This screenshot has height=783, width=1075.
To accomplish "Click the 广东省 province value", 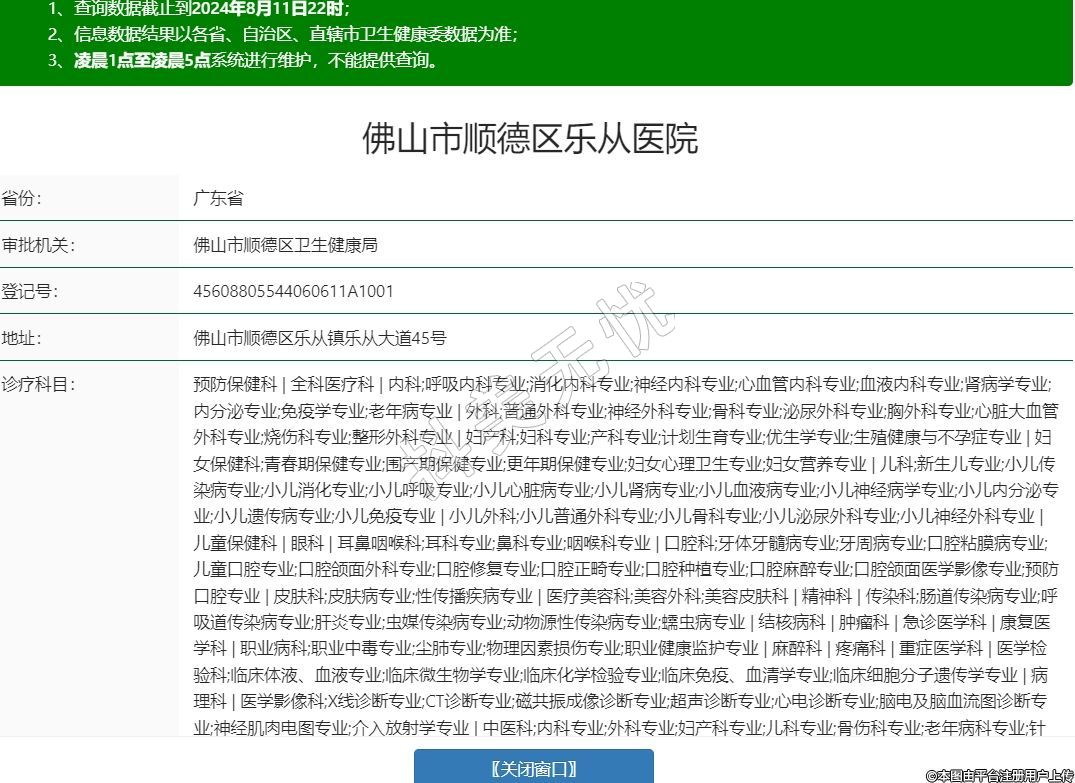I will pyautogui.click(x=218, y=198).
